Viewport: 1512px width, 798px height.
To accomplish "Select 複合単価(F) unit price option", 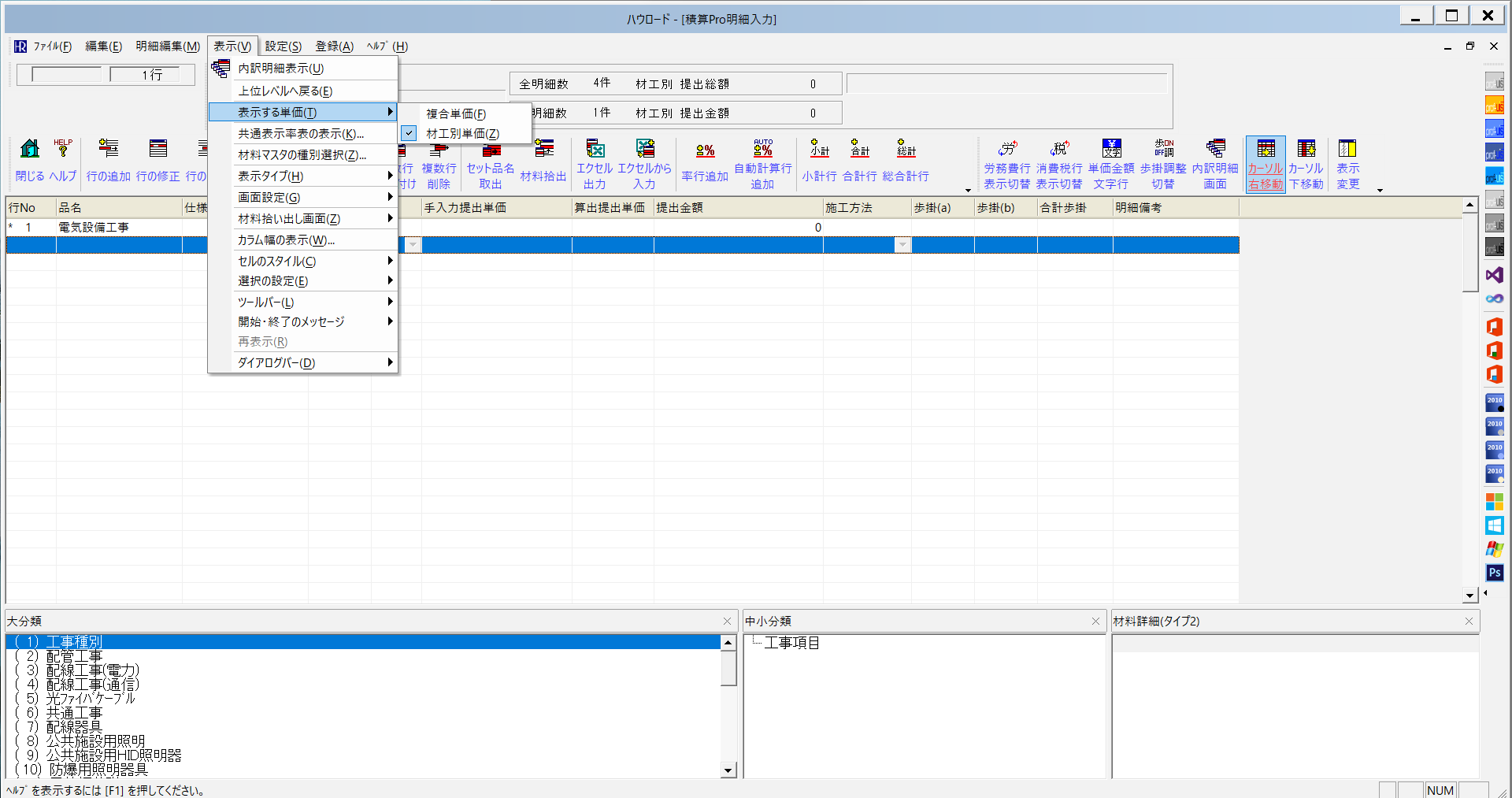I will tap(456, 114).
